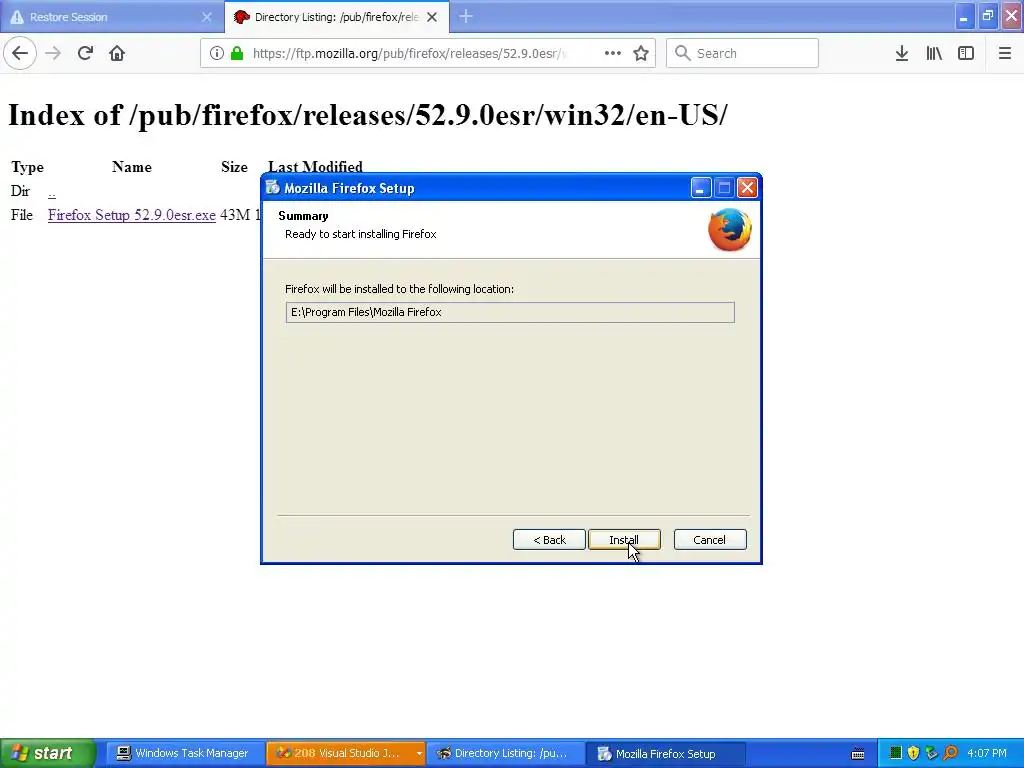The image size is (1024, 768).
Task: Show site information icon in address bar
Action: (217, 53)
